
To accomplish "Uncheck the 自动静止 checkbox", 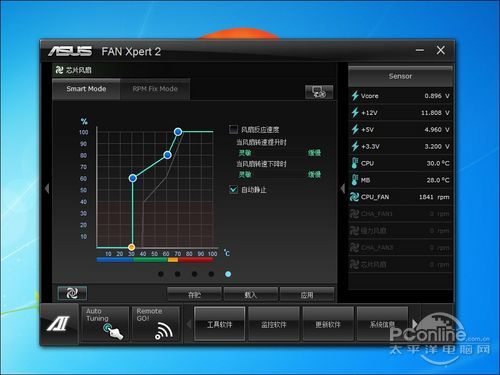I will pyautogui.click(x=233, y=190).
